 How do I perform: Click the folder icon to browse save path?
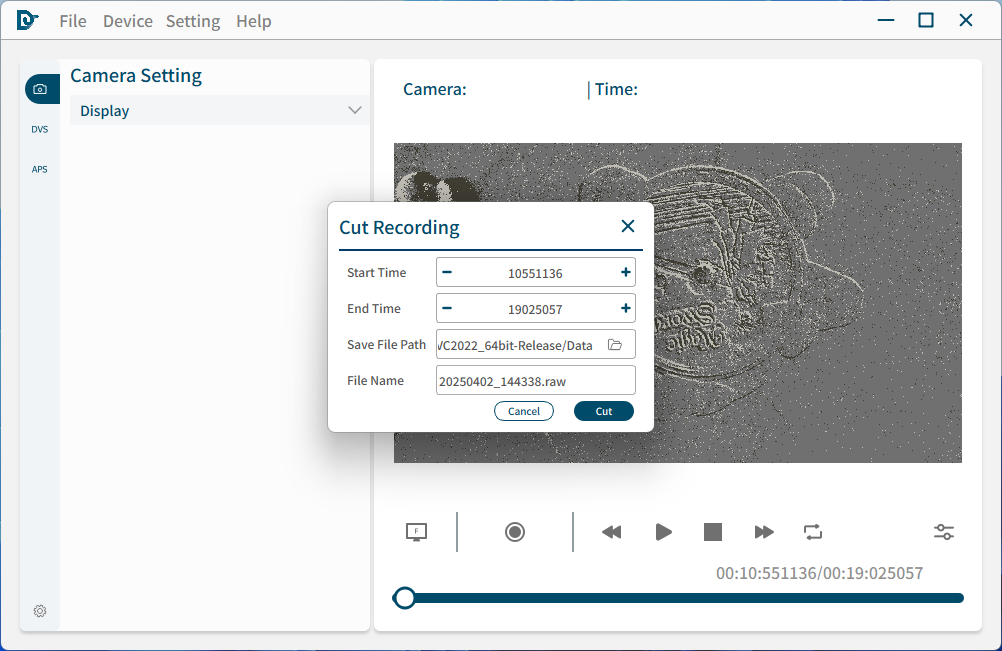(x=615, y=345)
